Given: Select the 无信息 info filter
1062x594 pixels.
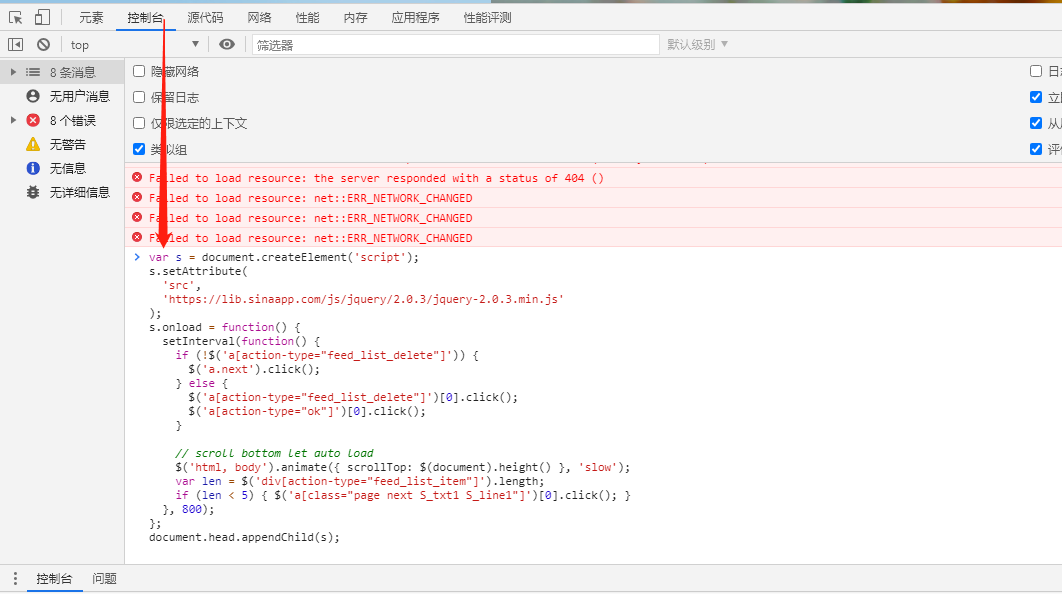Looking at the screenshot, I should click(33, 168).
